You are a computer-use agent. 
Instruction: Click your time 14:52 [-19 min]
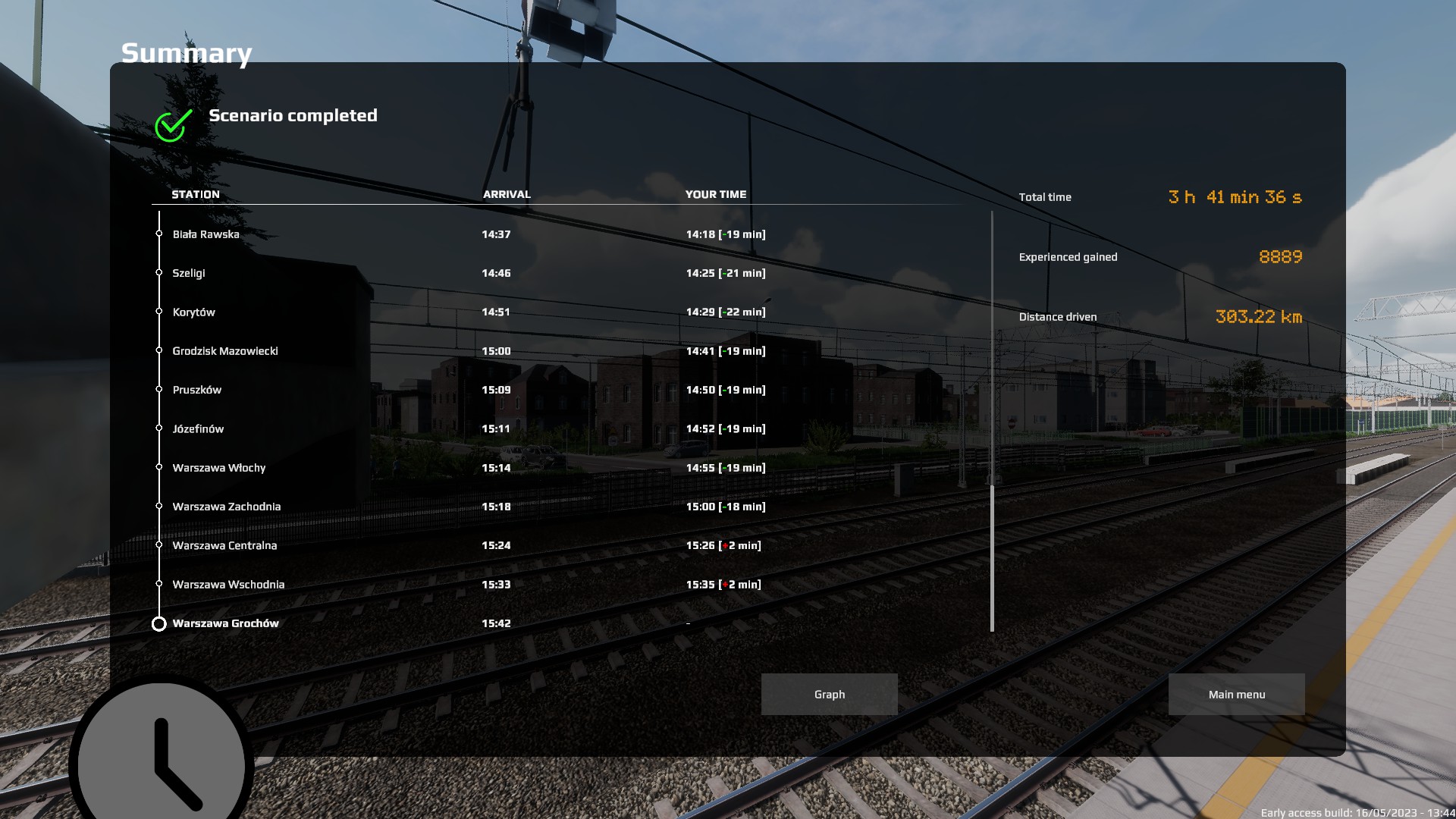tap(726, 429)
